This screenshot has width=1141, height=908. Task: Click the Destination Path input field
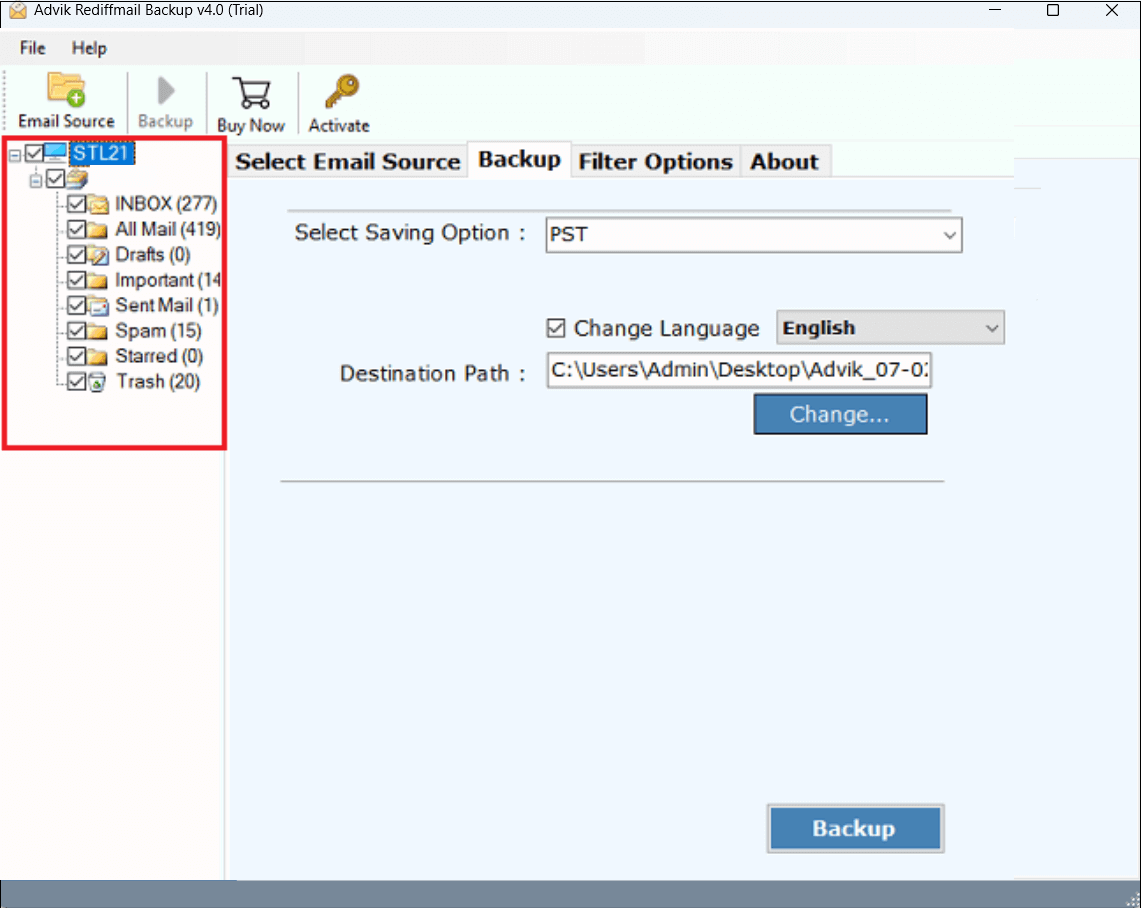point(739,370)
